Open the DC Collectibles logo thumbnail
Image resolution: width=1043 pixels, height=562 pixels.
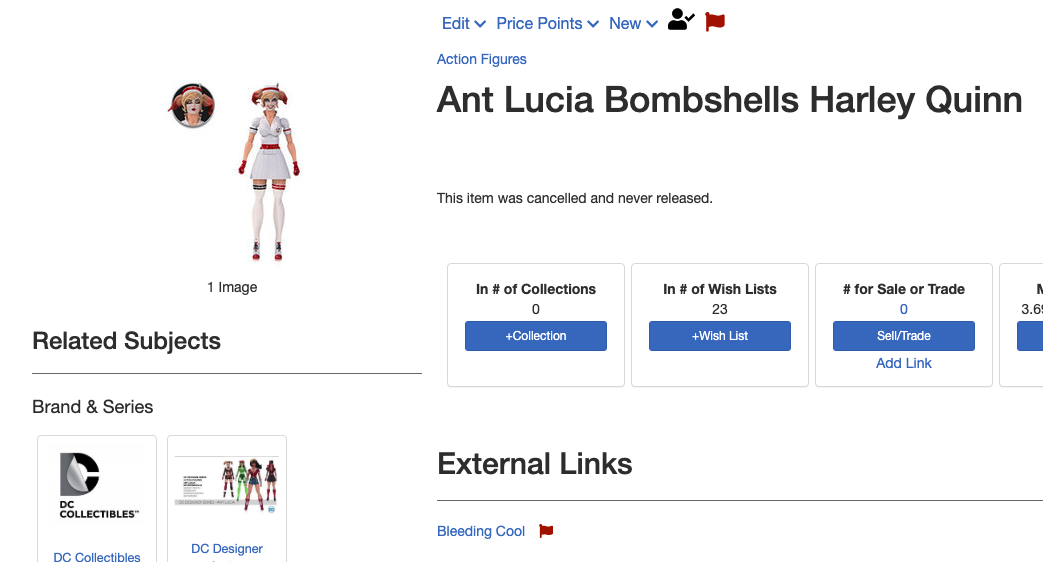point(97,487)
